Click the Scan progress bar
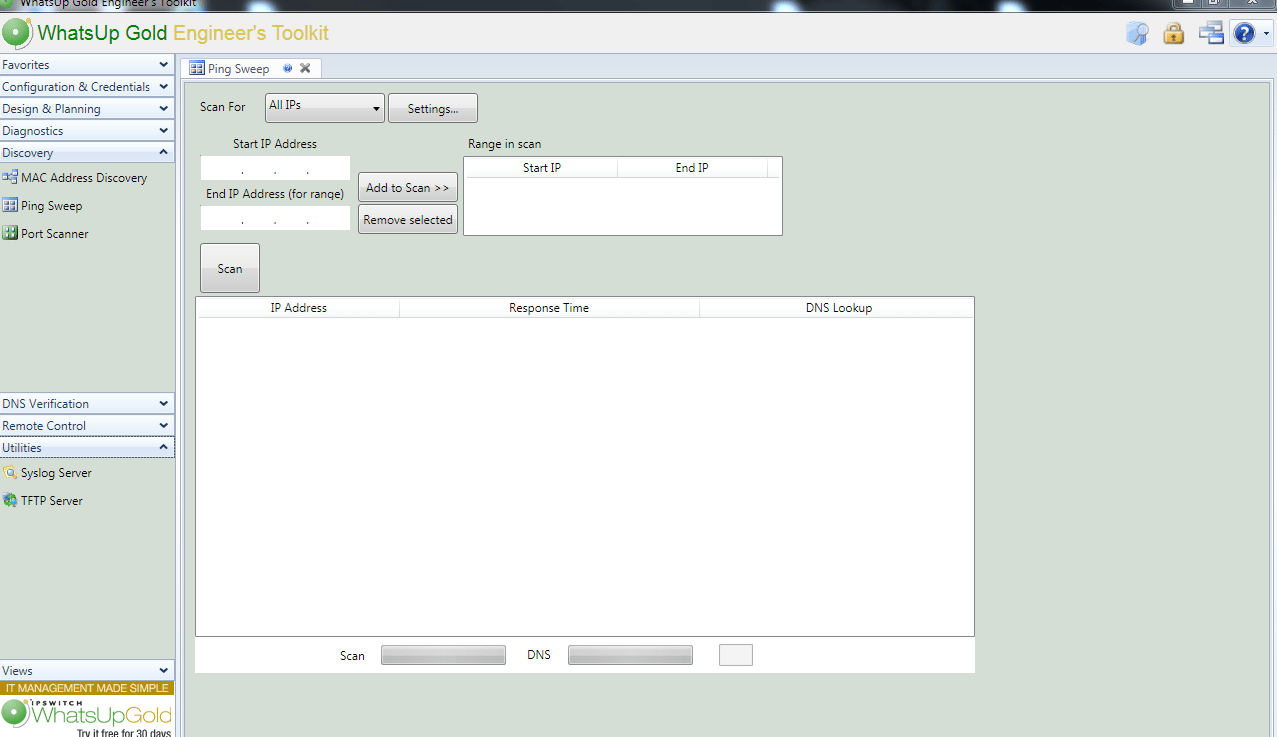Viewport: 1277px width, 737px height. coord(443,655)
